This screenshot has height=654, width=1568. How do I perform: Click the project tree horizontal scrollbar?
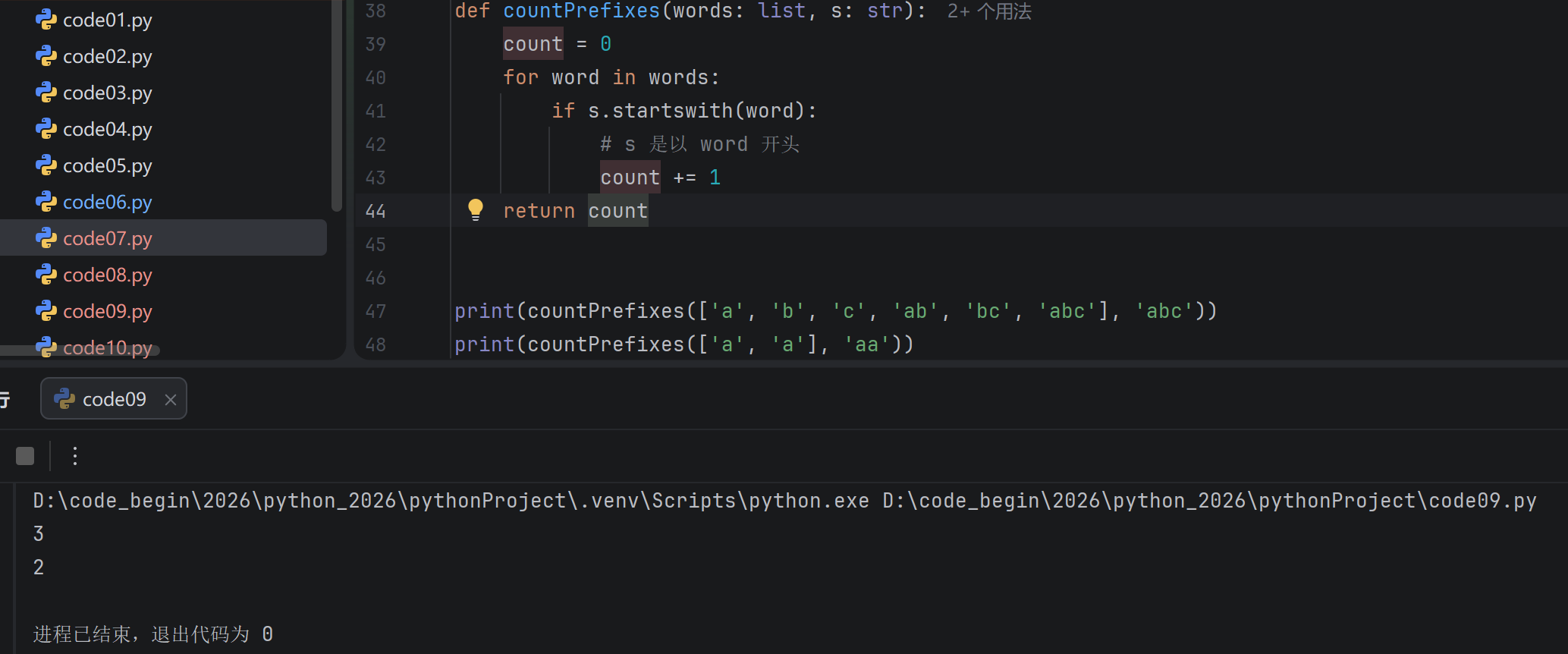[80, 351]
